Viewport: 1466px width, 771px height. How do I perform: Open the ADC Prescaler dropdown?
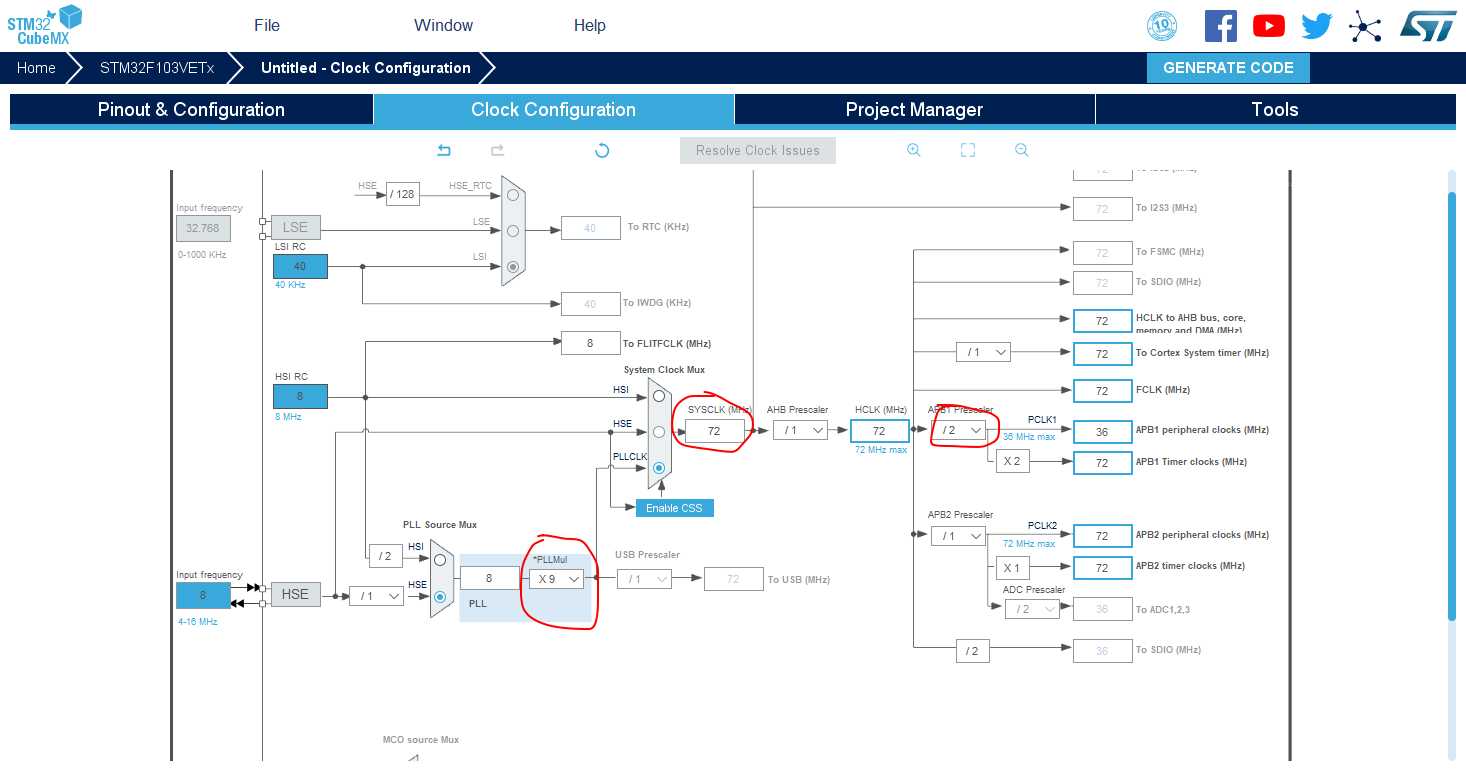[1032, 609]
